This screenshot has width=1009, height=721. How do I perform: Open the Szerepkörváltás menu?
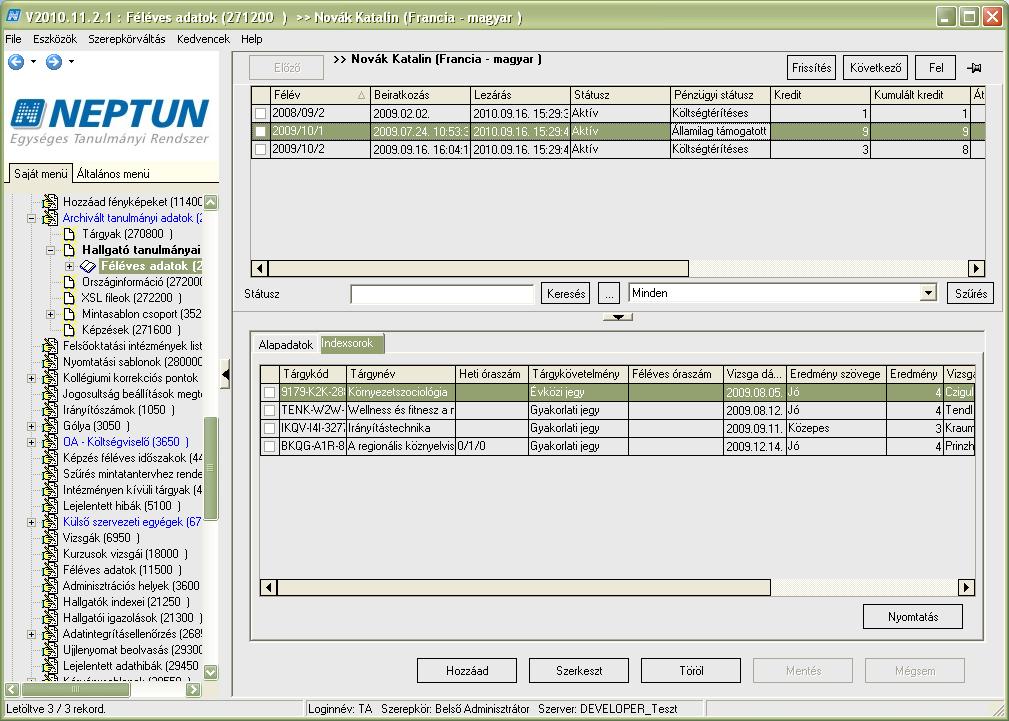pyautogui.click(x=127, y=39)
